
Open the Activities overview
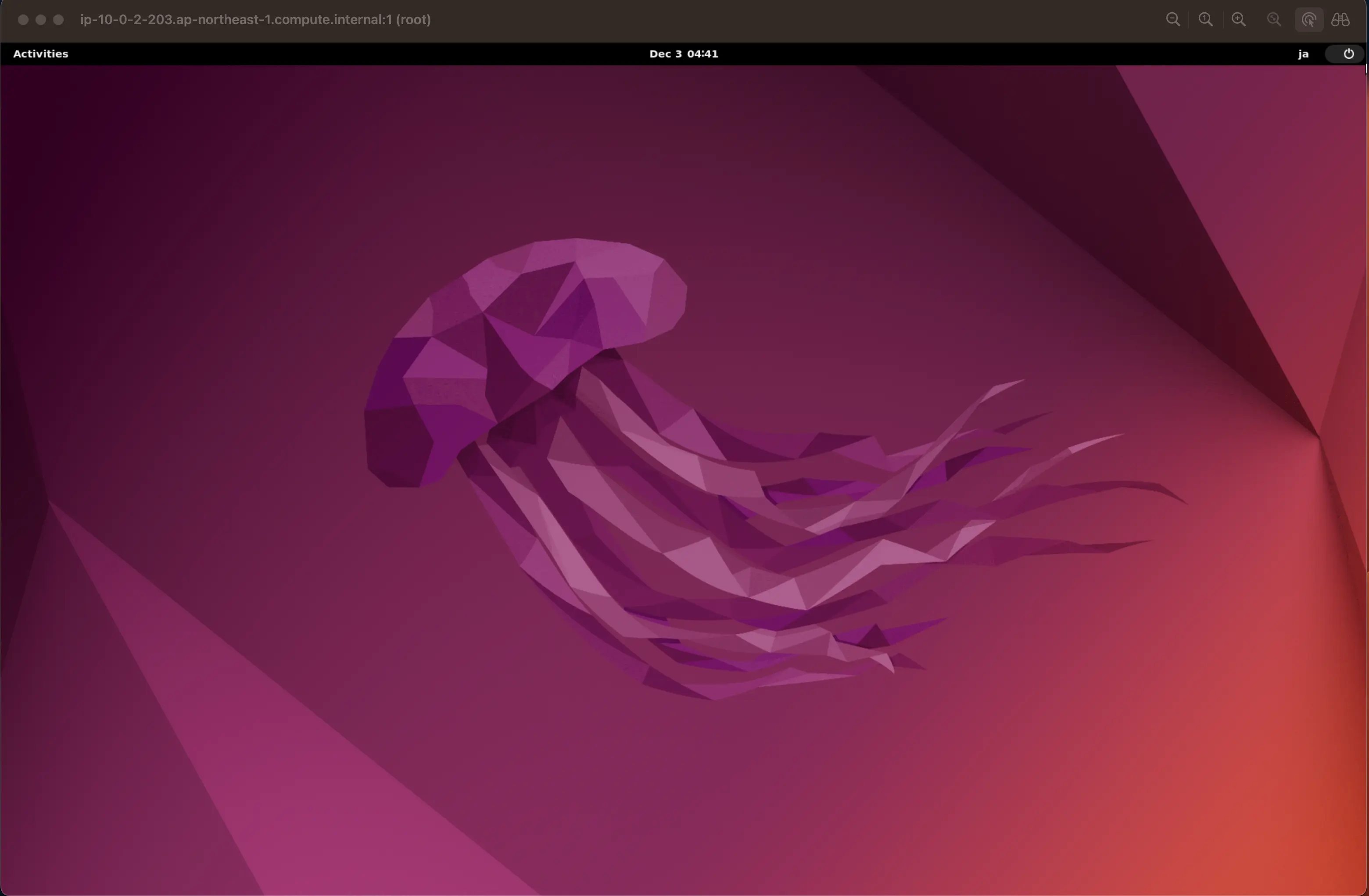point(40,54)
